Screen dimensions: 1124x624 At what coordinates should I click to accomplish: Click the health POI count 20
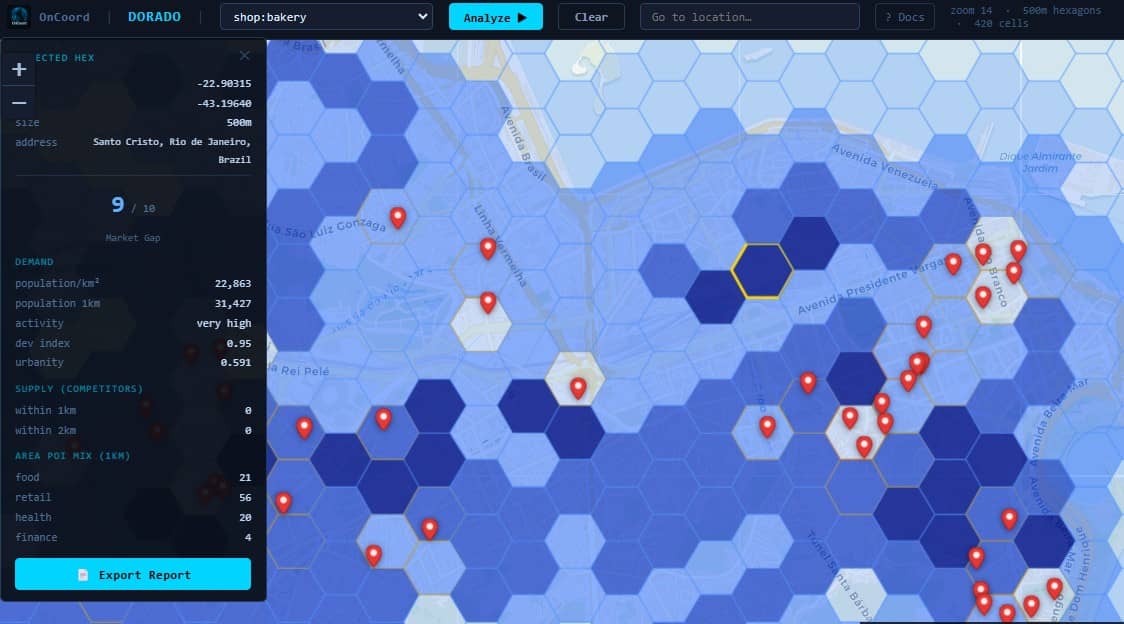click(x=245, y=518)
